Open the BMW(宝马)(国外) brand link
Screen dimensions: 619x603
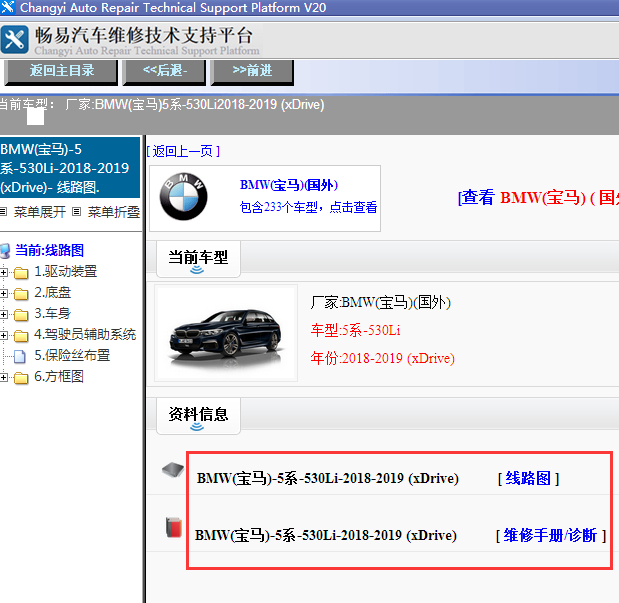click(289, 185)
